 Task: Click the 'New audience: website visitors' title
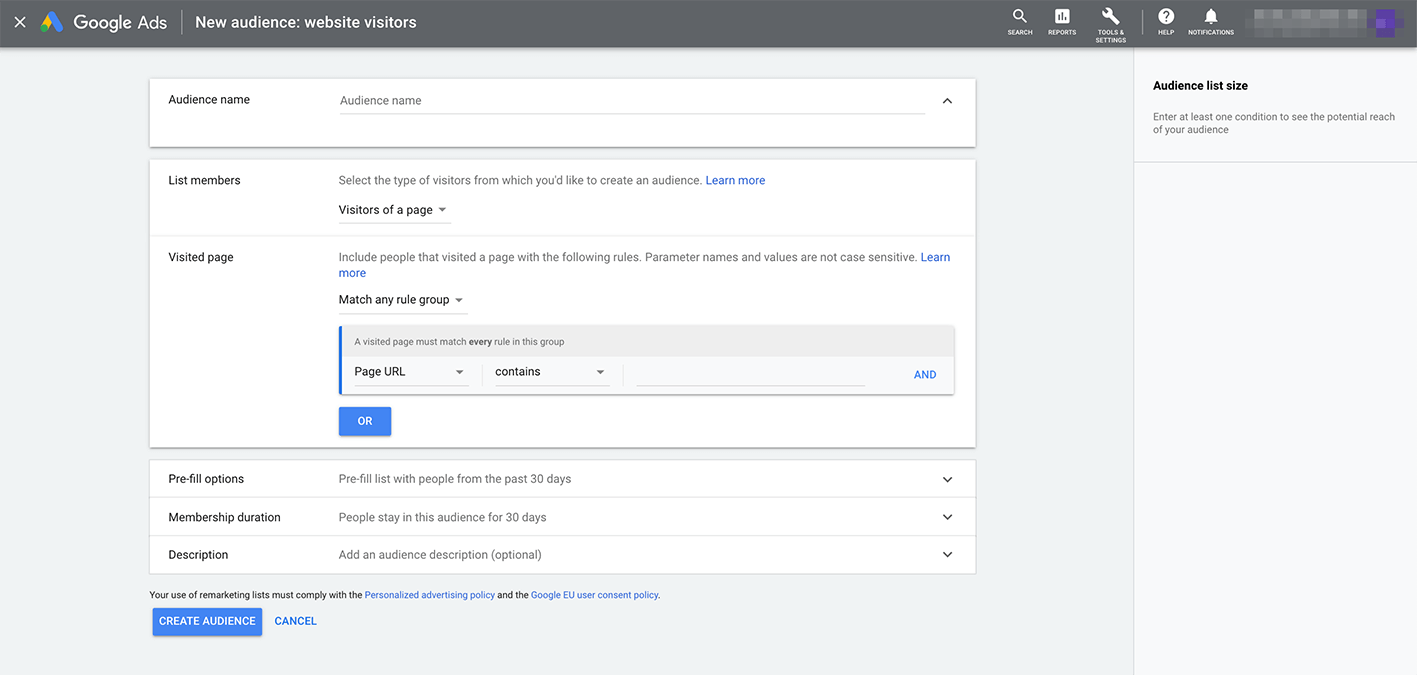click(x=306, y=22)
